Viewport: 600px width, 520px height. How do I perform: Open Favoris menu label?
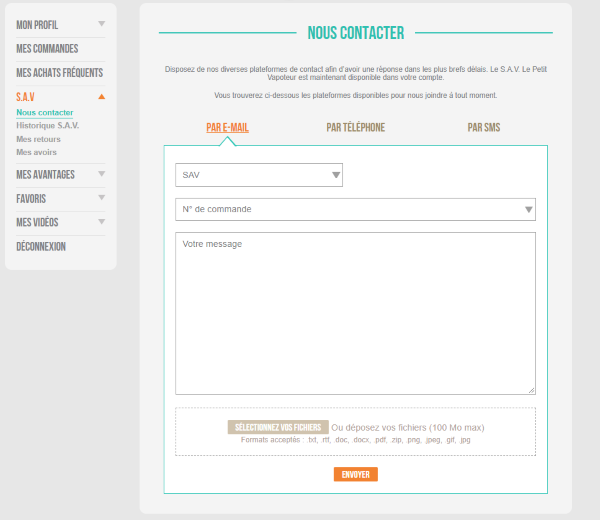pyautogui.click(x=31, y=199)
